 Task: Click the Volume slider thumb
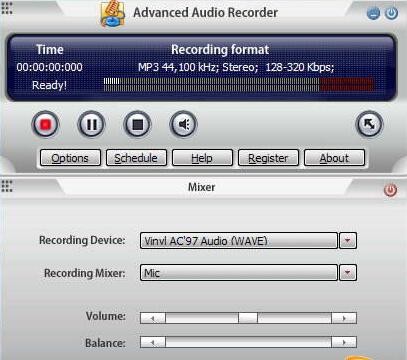pos(248,318)
